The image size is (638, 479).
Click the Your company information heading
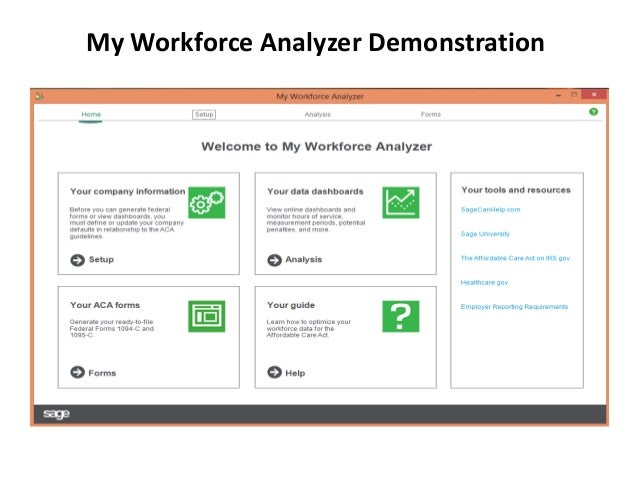[127, 191]
